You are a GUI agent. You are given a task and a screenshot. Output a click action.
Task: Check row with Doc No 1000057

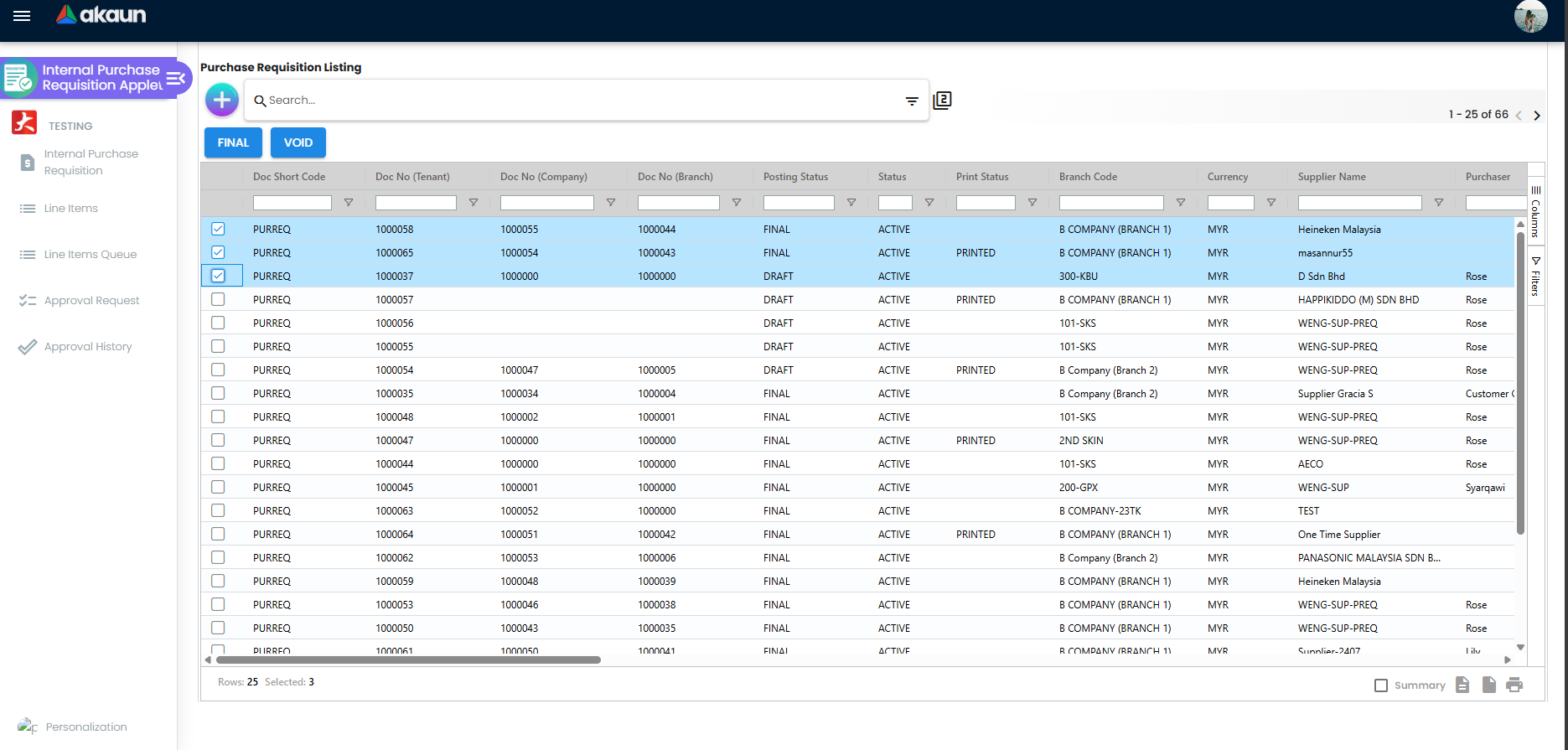[218, 299]
